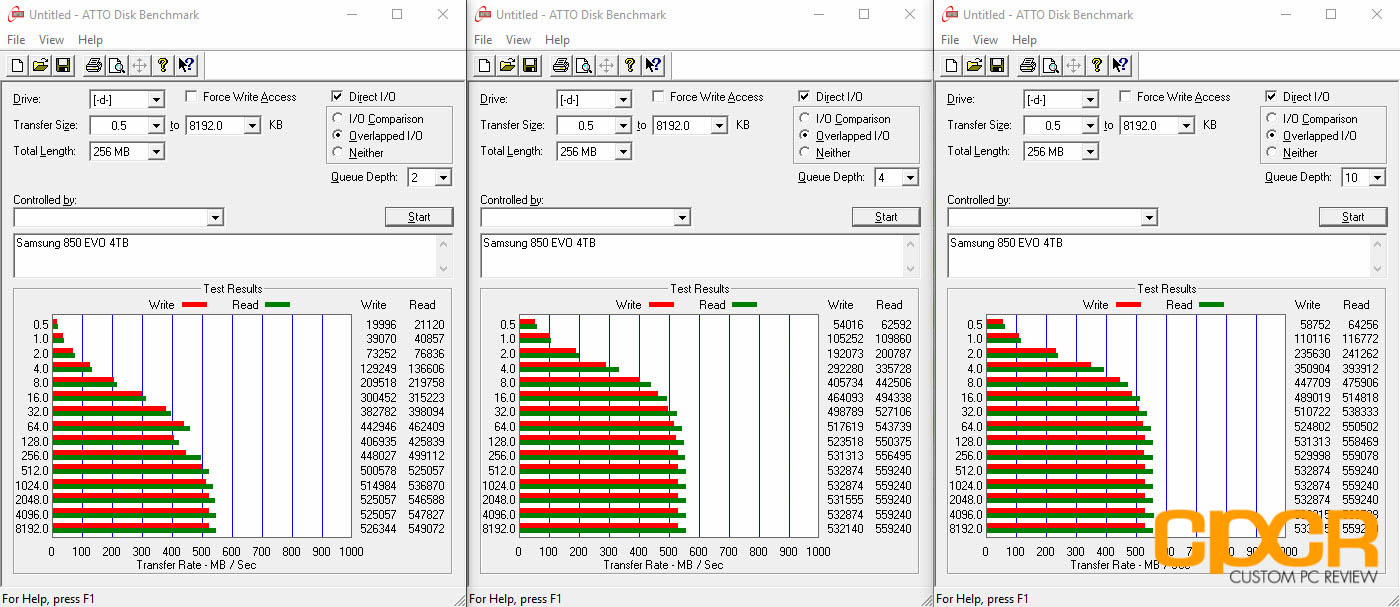Open Print Preview in the middle window toolbar
The width and height of the screenshot is (1400, 607).
pos(583,66)
